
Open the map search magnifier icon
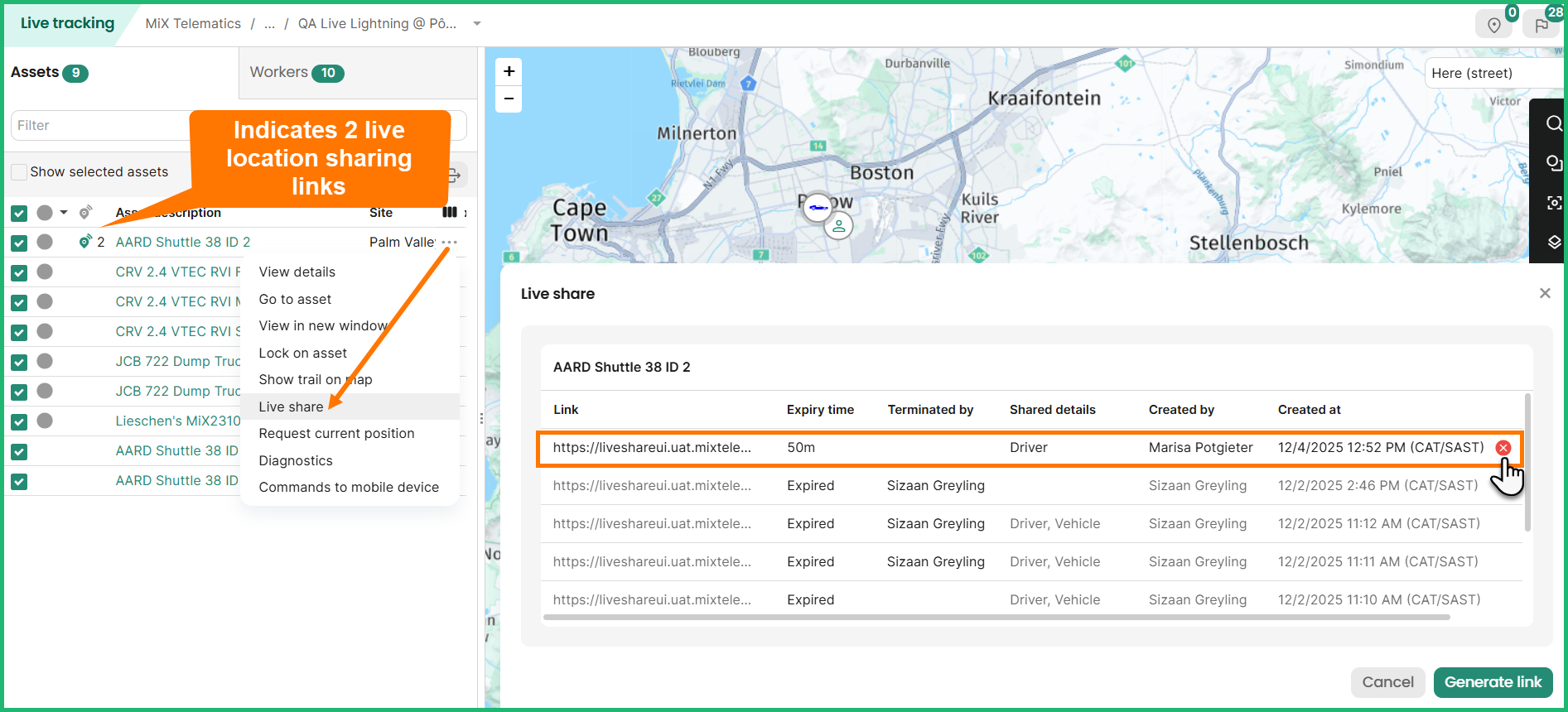[x=1553, y=124]
